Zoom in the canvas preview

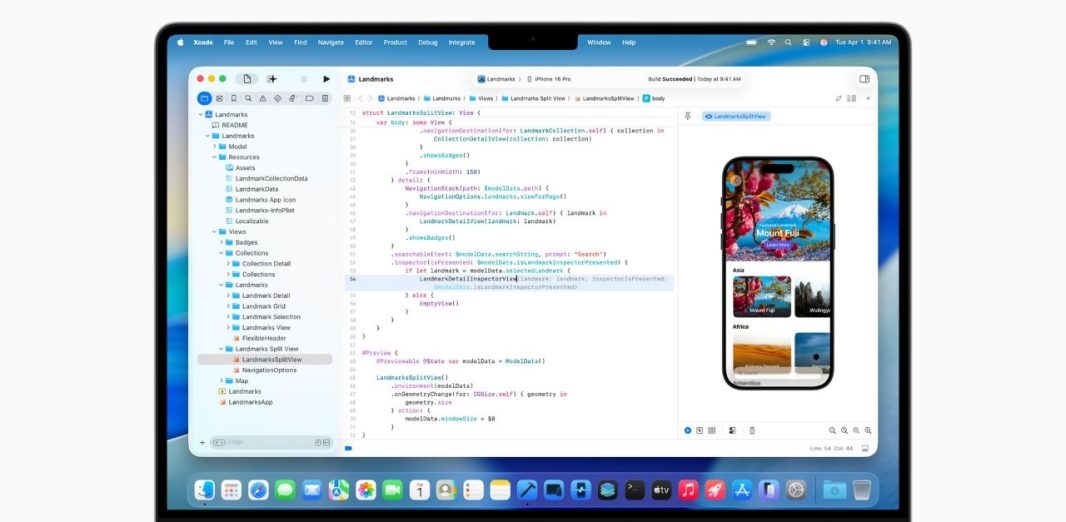(868, 430)
